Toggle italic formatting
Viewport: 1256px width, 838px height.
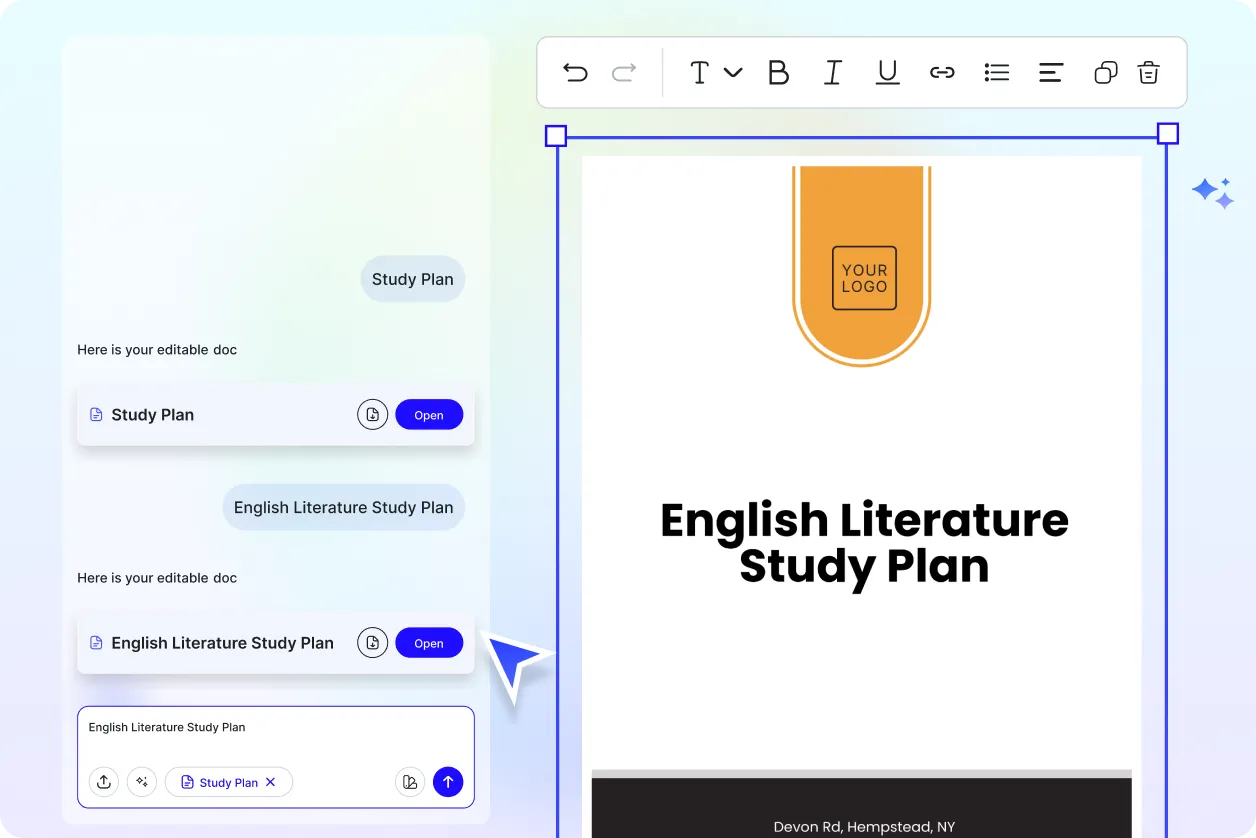click(x=833, y=72)
